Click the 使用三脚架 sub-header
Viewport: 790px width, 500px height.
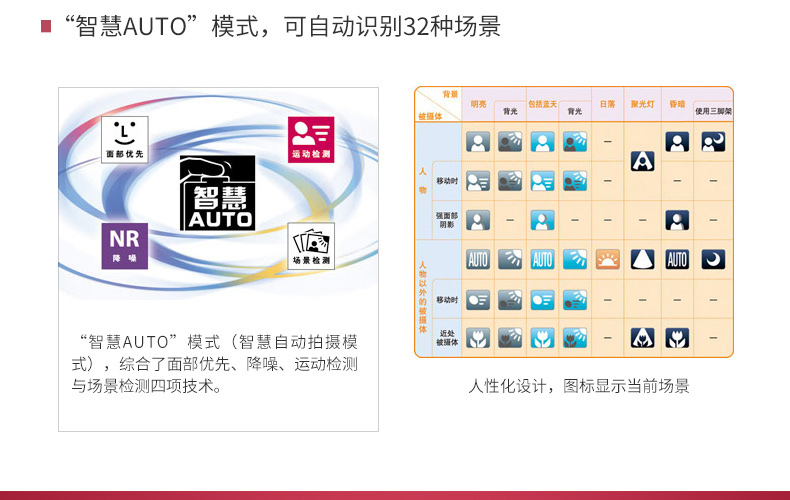coord(712,112)
